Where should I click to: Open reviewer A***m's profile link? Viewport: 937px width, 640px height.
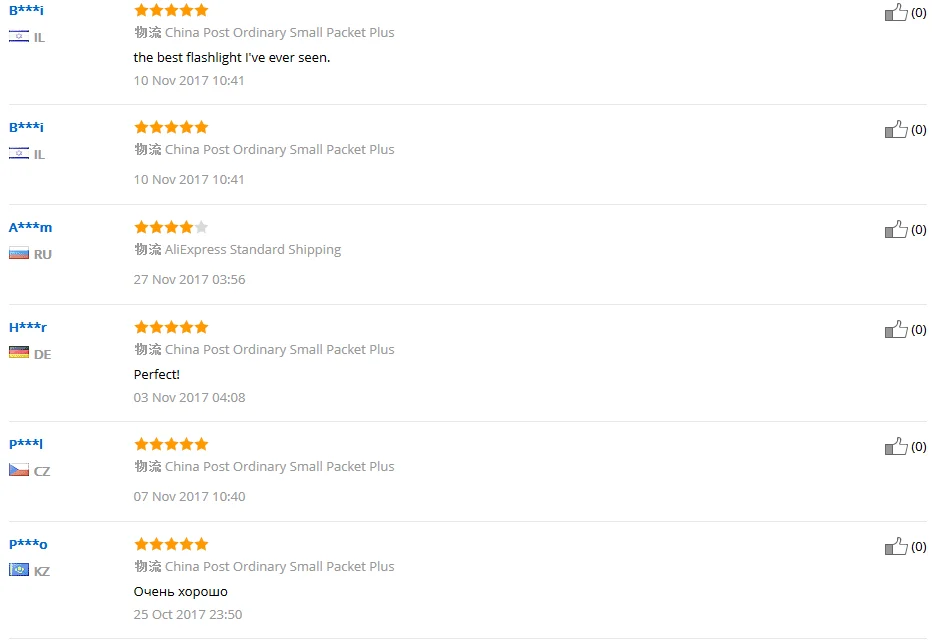[30, 228]
